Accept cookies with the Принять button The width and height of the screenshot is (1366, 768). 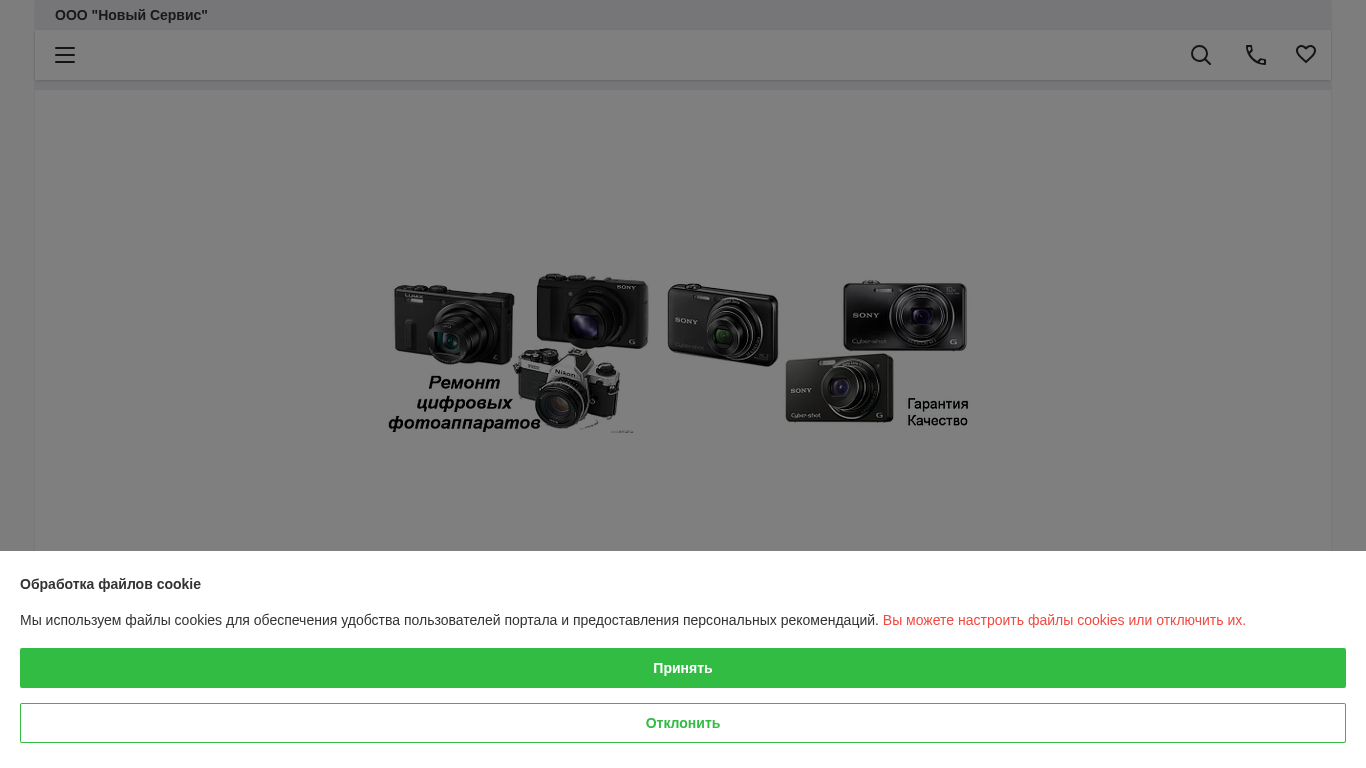[683, 668]
